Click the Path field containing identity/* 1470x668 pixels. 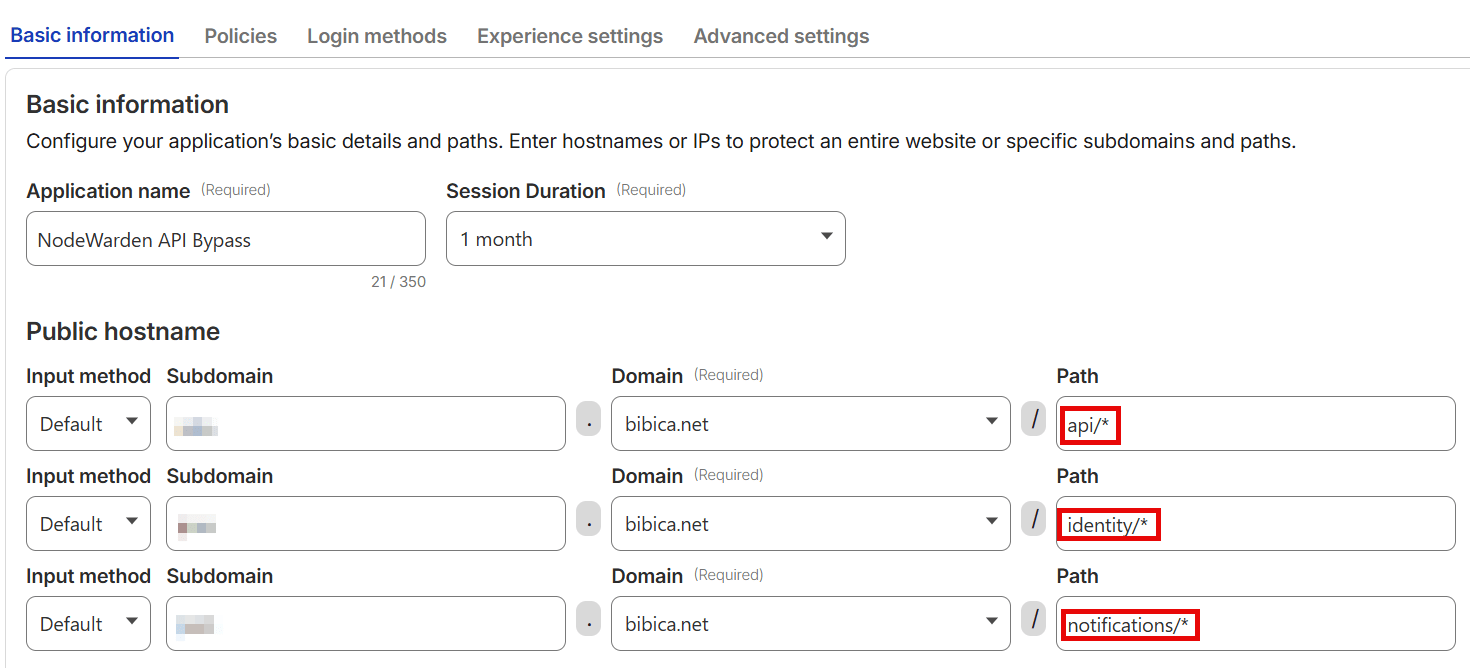1255,524
